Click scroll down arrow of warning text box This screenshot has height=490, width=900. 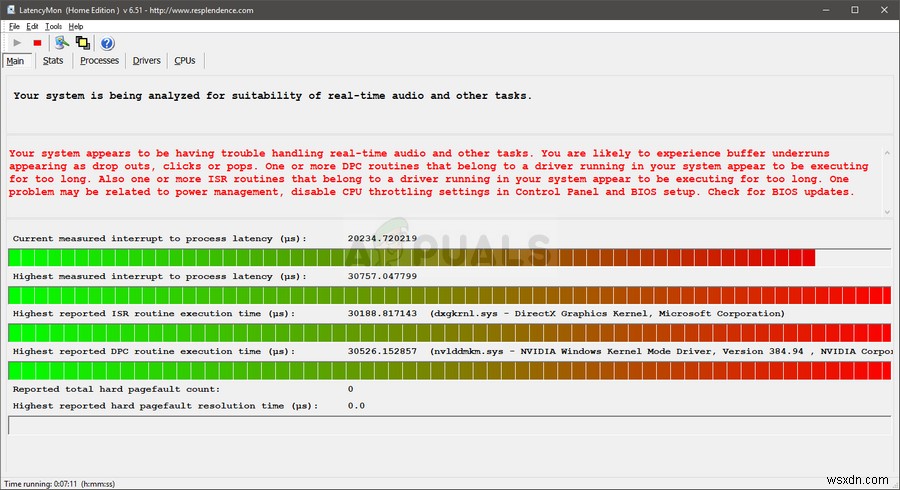click(x=887, y=212)
